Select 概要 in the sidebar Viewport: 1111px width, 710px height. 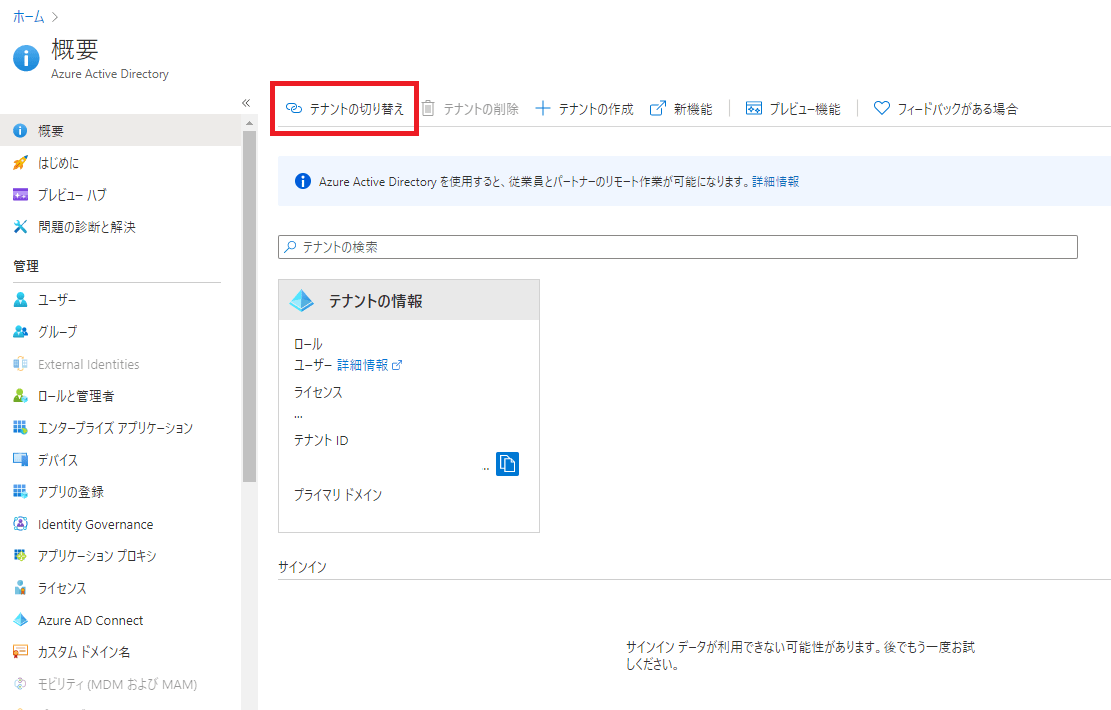point(120,131)
